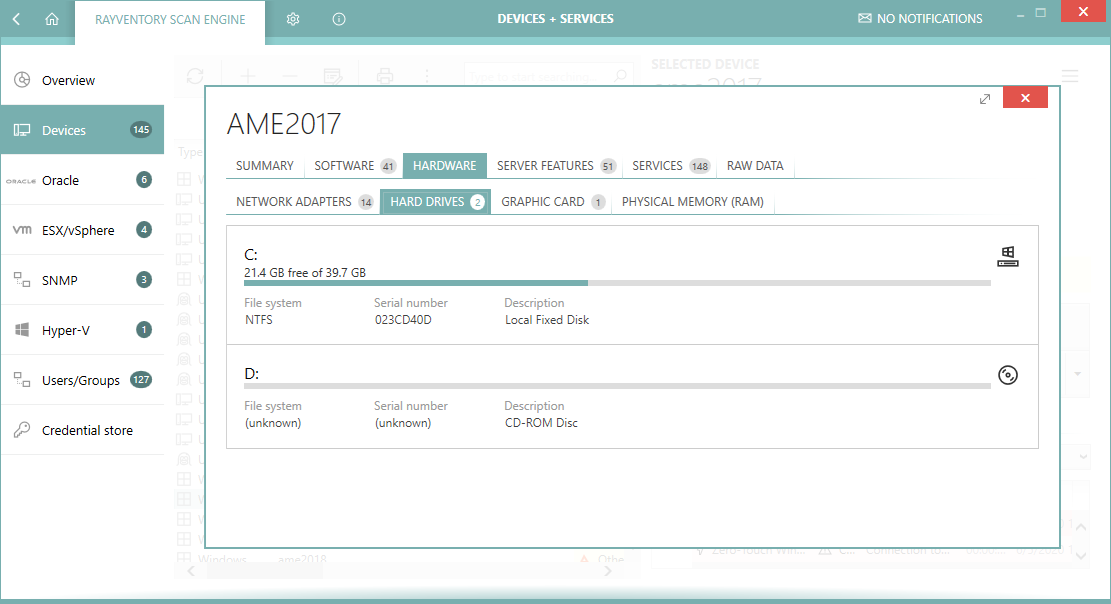Open Credential store in sidebar
Viewport: 1111px width, 604px height.
(86, 431)
